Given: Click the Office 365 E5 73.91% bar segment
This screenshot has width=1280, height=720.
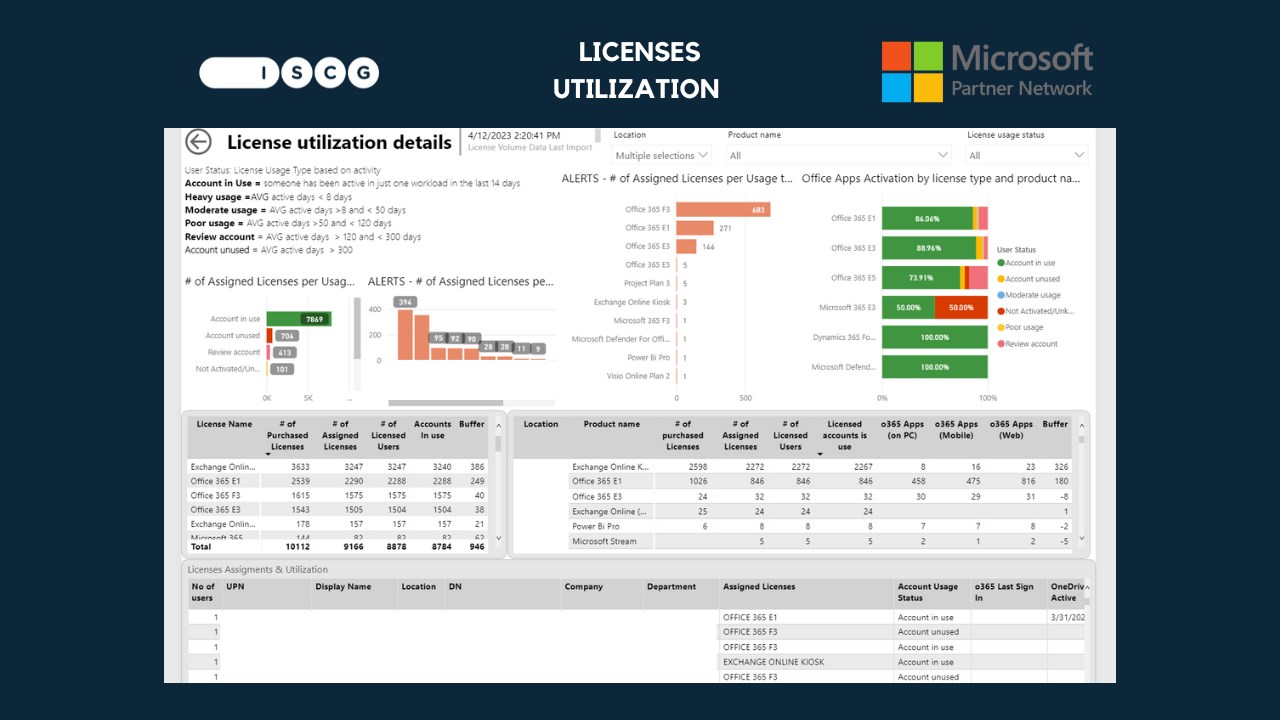Looking at the screenshot, I should pos(921,277).
